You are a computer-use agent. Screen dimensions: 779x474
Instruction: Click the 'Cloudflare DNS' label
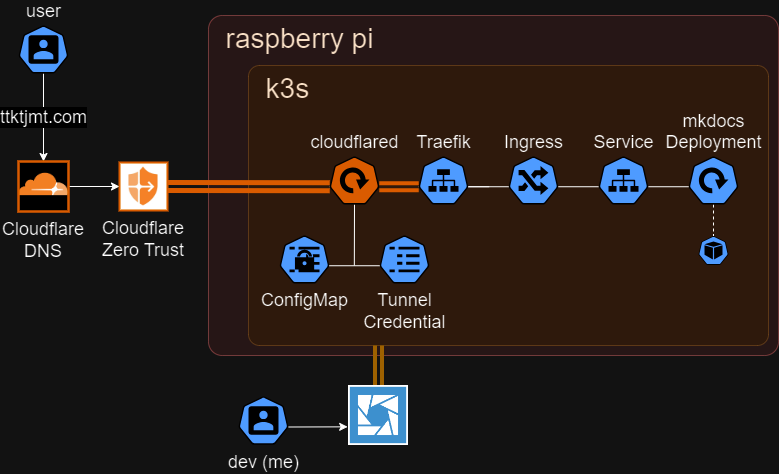(x=43, y=239)
